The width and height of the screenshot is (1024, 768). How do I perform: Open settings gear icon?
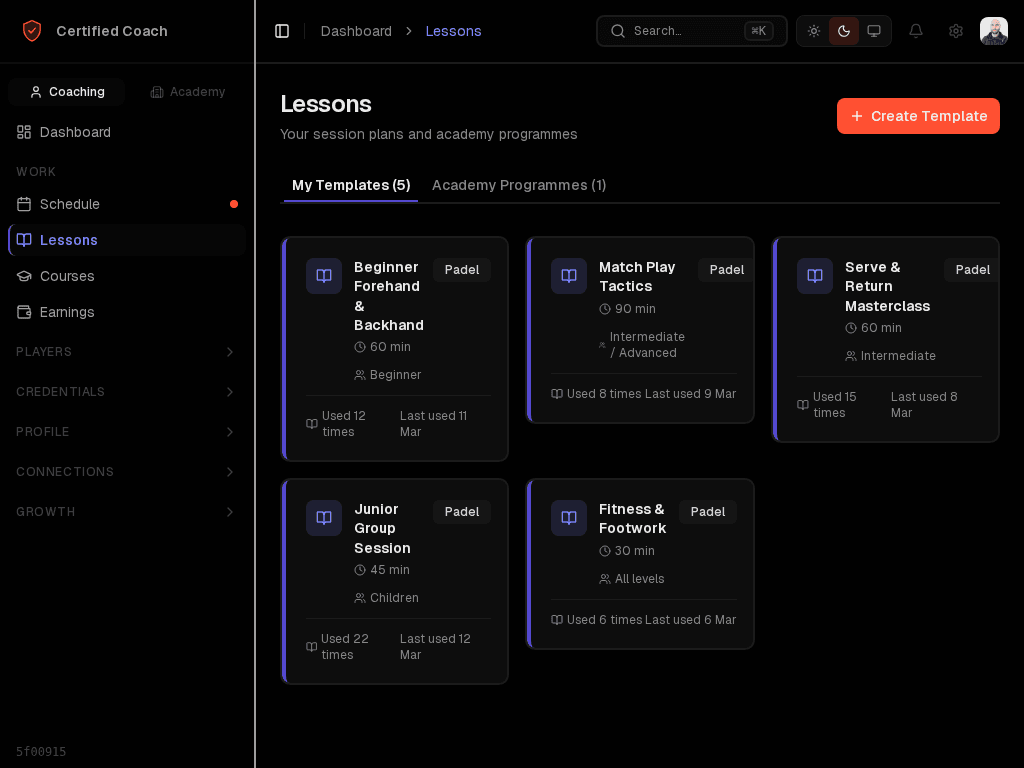[x=956, y=31]
